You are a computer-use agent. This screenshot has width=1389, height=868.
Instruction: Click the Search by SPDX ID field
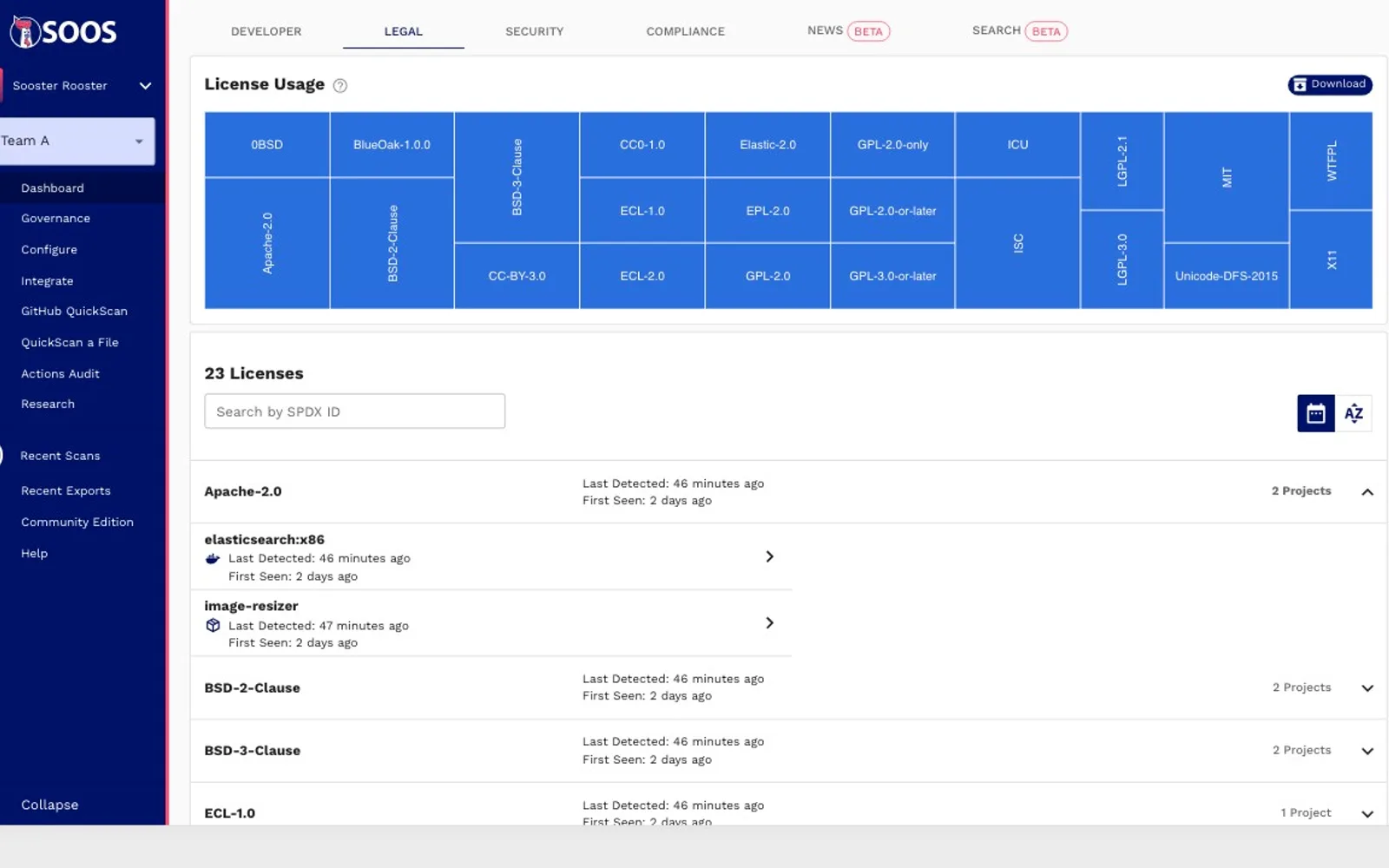[x=354, y=411]
